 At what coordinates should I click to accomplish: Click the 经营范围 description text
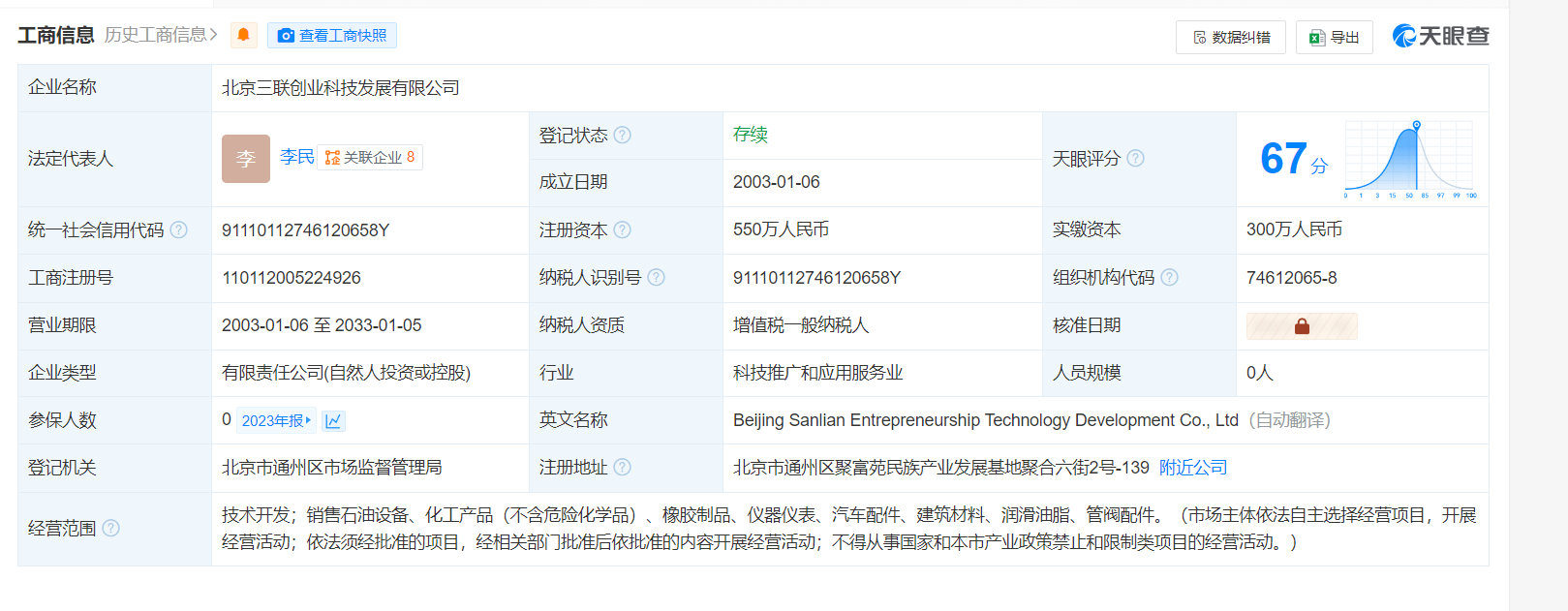pos(849,529)
